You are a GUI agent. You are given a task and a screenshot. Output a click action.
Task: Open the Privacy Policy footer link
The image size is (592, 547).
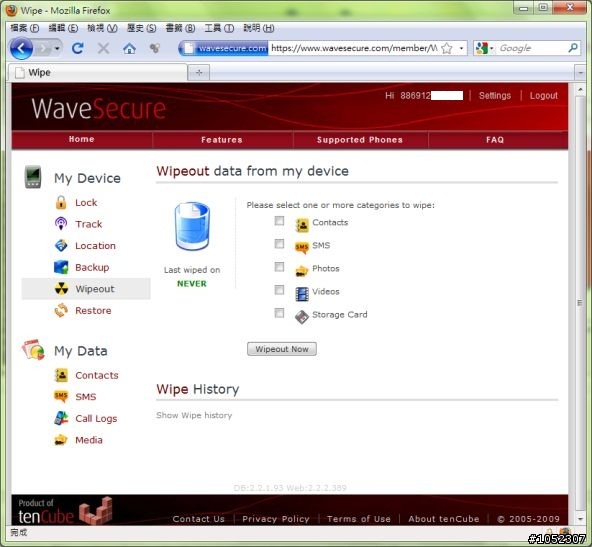pyautogui.click(x=276, y=519)
